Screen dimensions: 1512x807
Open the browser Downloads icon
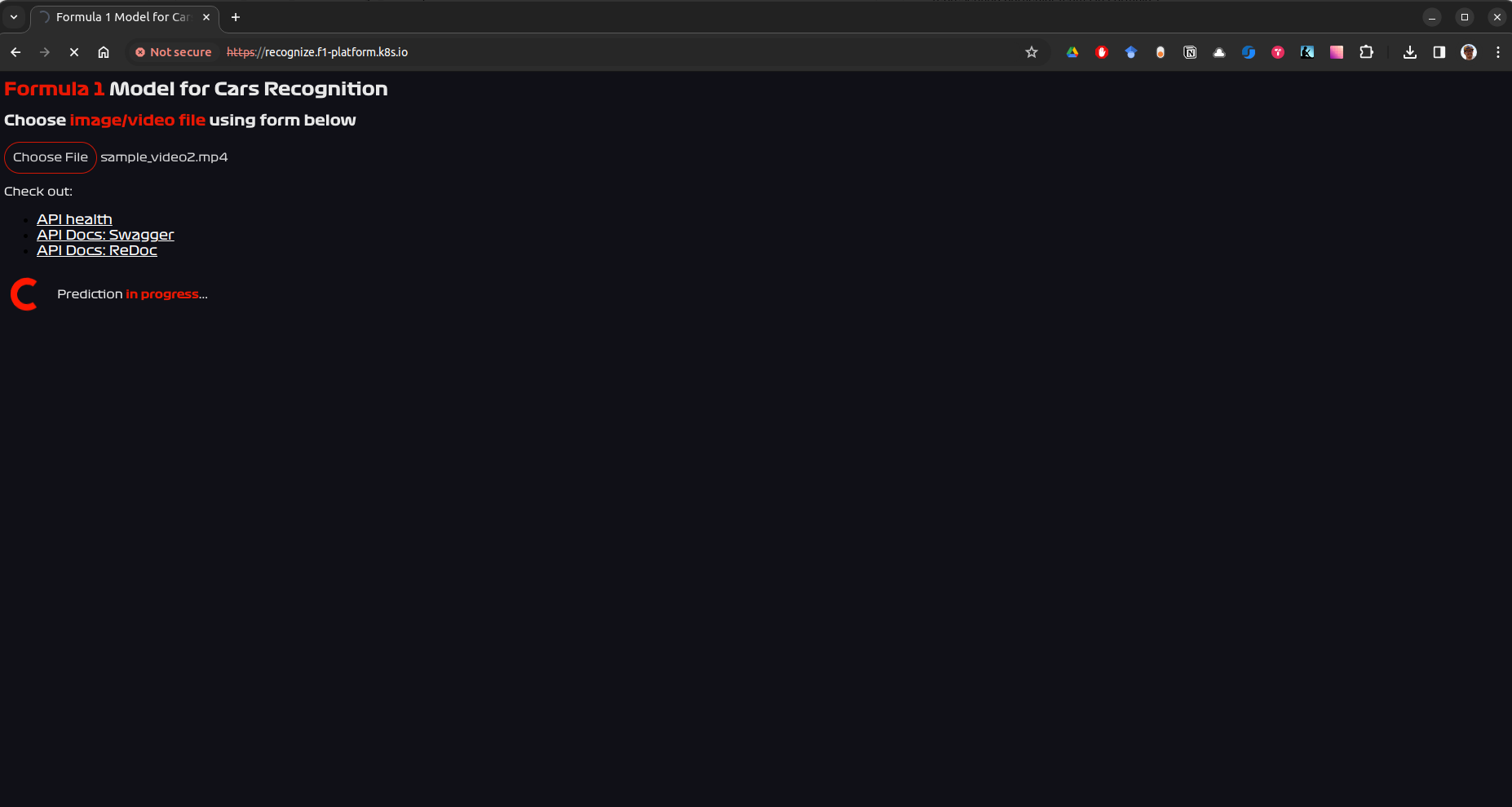(1409, 52)
